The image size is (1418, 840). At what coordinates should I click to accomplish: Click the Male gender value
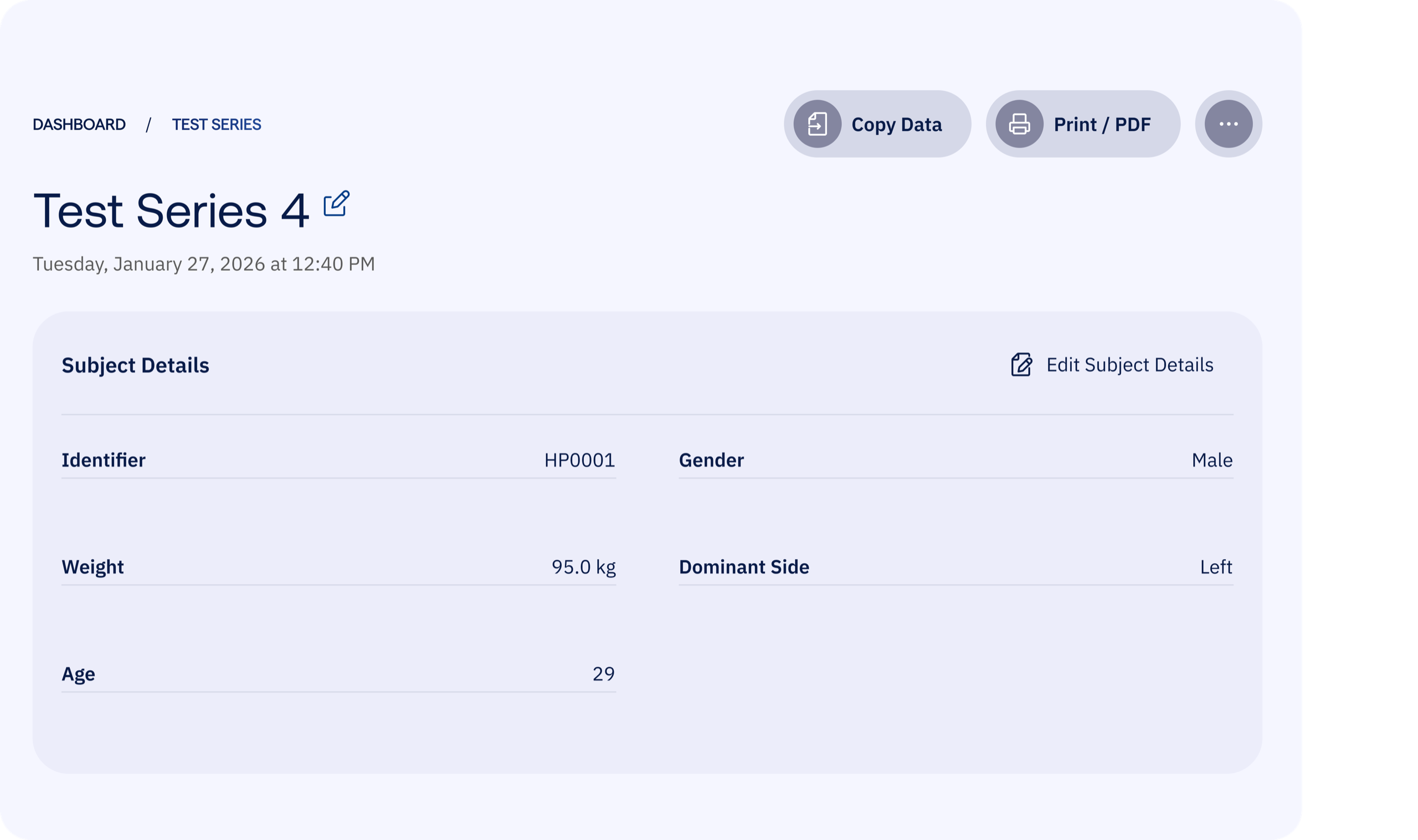click(x=1211, y=460)
